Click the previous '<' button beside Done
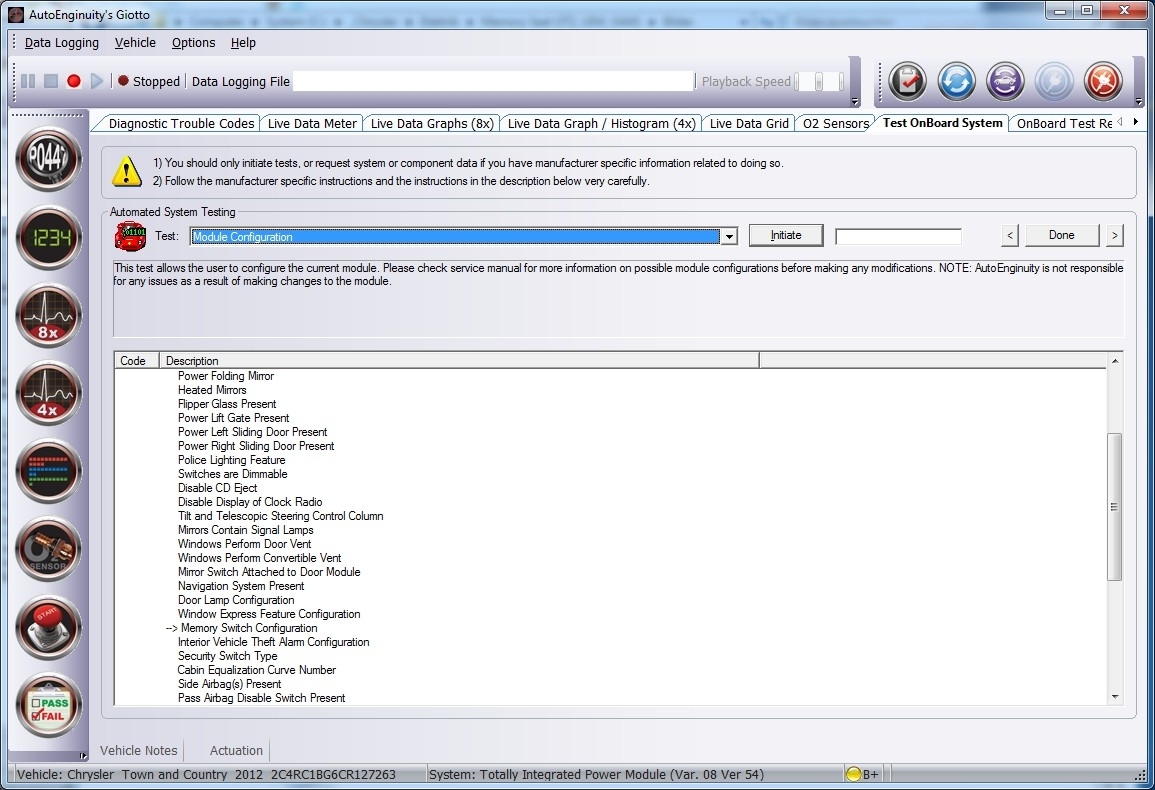 pyautogui.click(x=1011, y=235)
